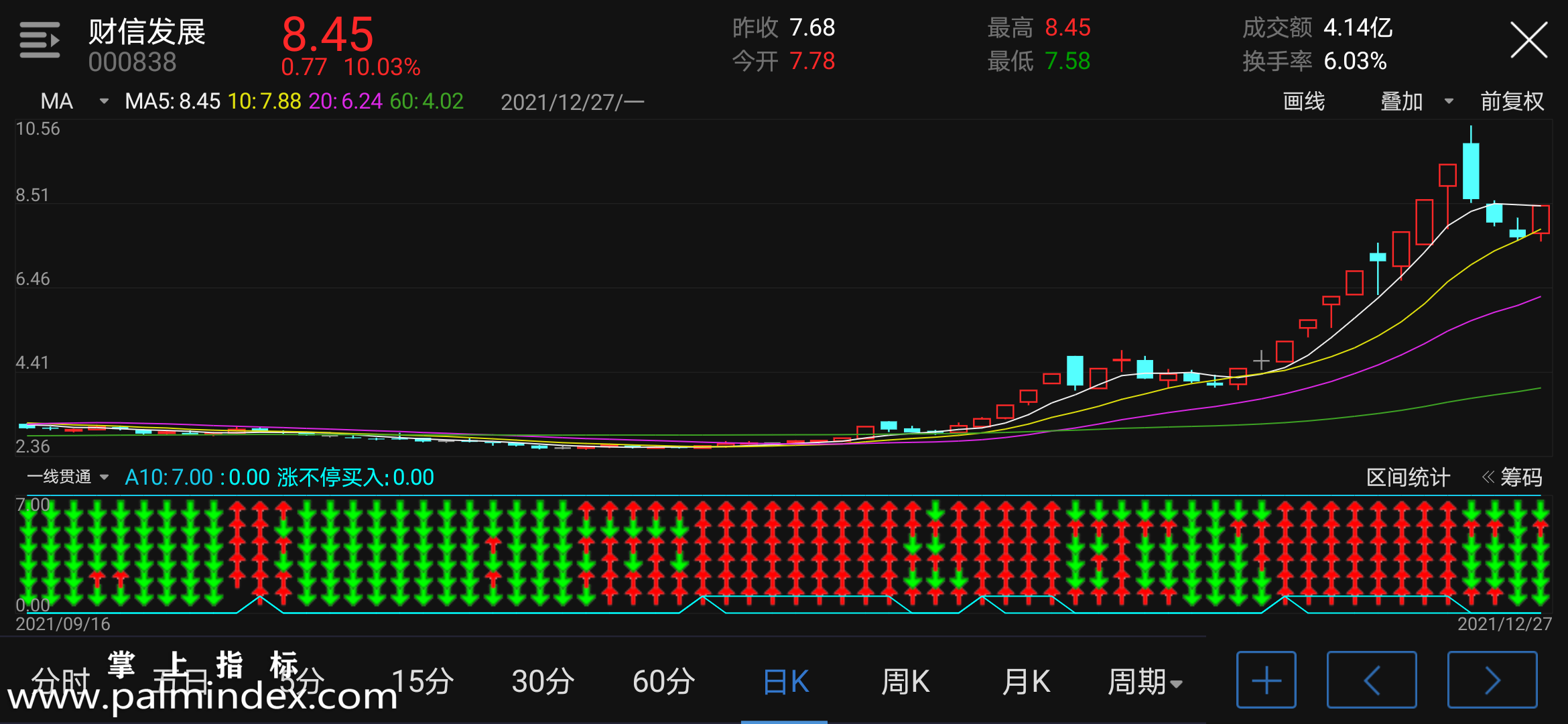Switch to the 月K tab
Image resolution: width=1568 pixels, height=724 pixels.
[x=1026, y=682]
